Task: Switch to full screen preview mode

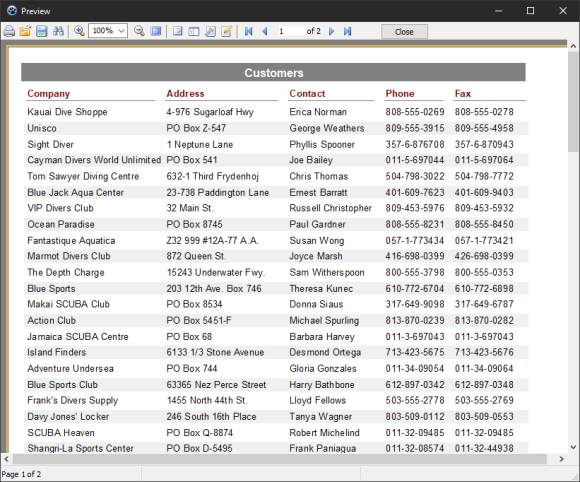Action: (x=156, y=31)
